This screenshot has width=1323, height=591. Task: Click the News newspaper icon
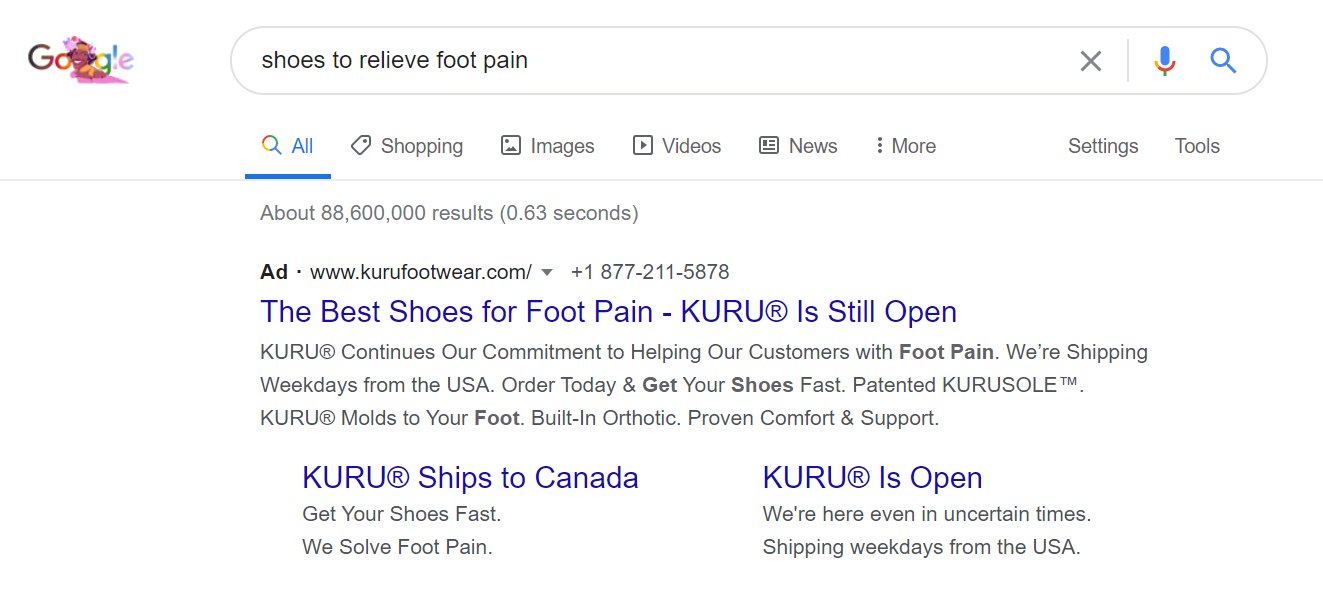point(768,146)
